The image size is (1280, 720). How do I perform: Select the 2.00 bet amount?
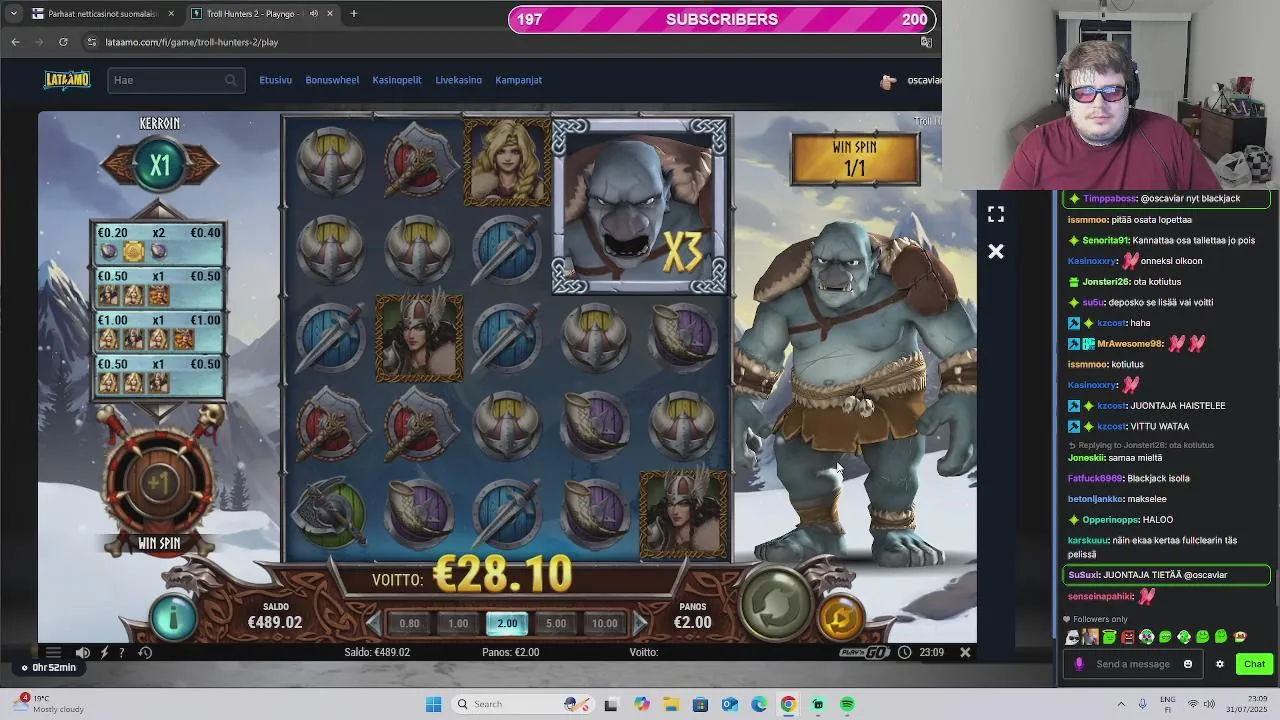[x=507, y=623]
